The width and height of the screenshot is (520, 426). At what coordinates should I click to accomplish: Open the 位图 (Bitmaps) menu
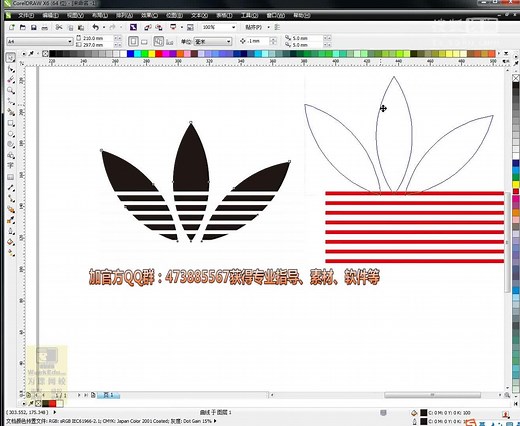tap(174, 15)
